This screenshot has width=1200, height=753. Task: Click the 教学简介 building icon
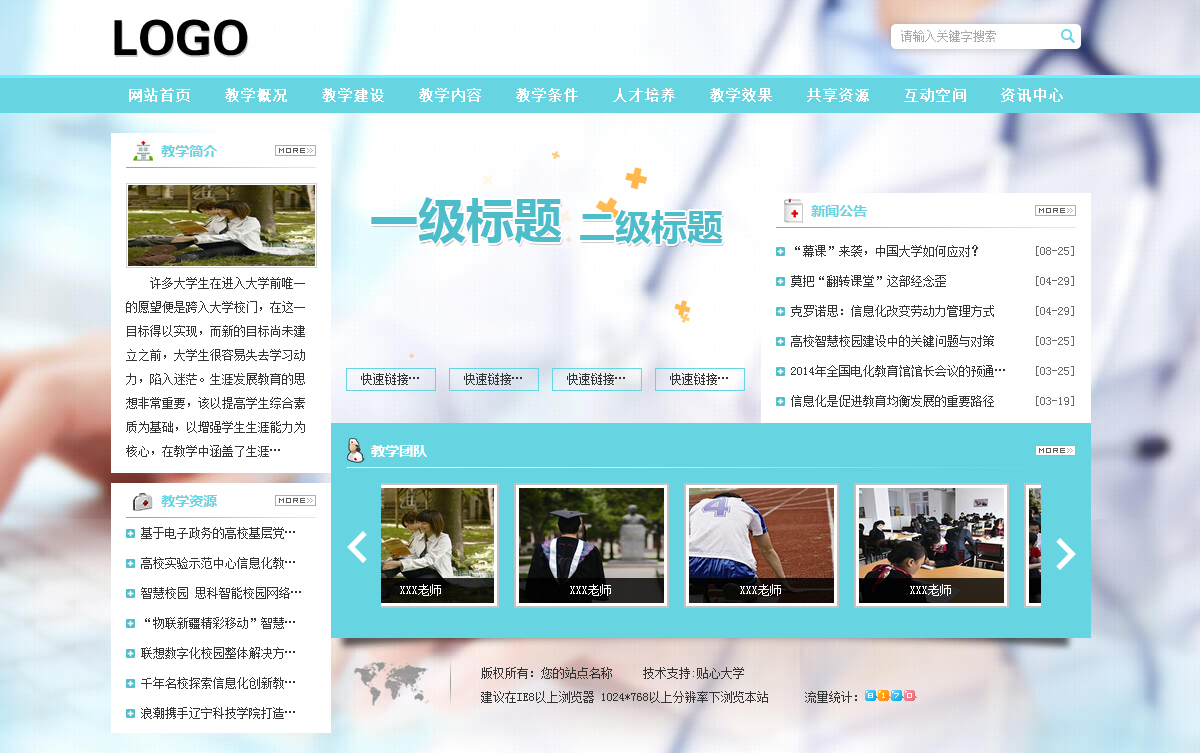(x=143, y=151)
